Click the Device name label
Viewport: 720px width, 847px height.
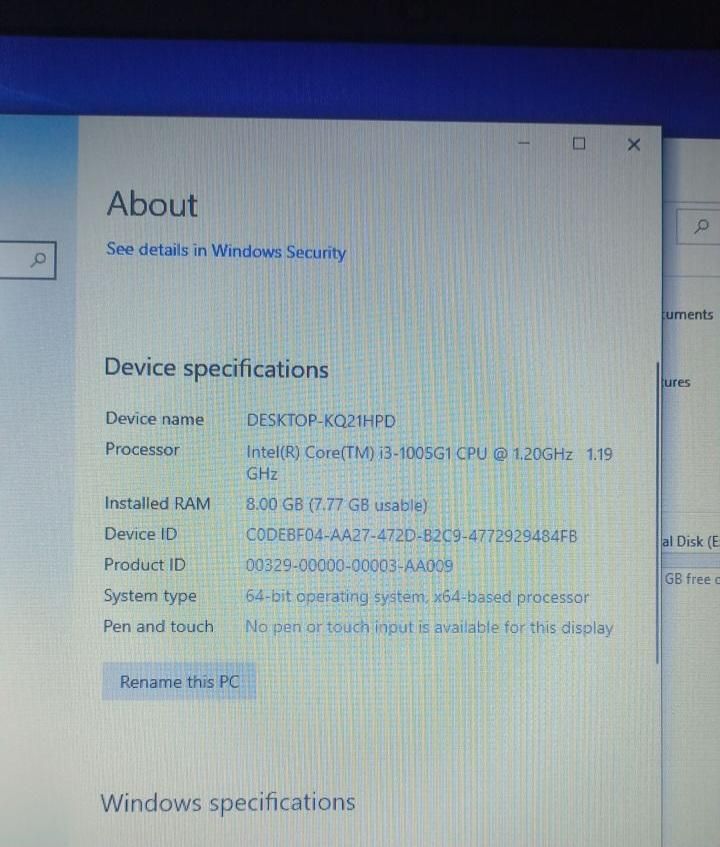click(154, 419)
